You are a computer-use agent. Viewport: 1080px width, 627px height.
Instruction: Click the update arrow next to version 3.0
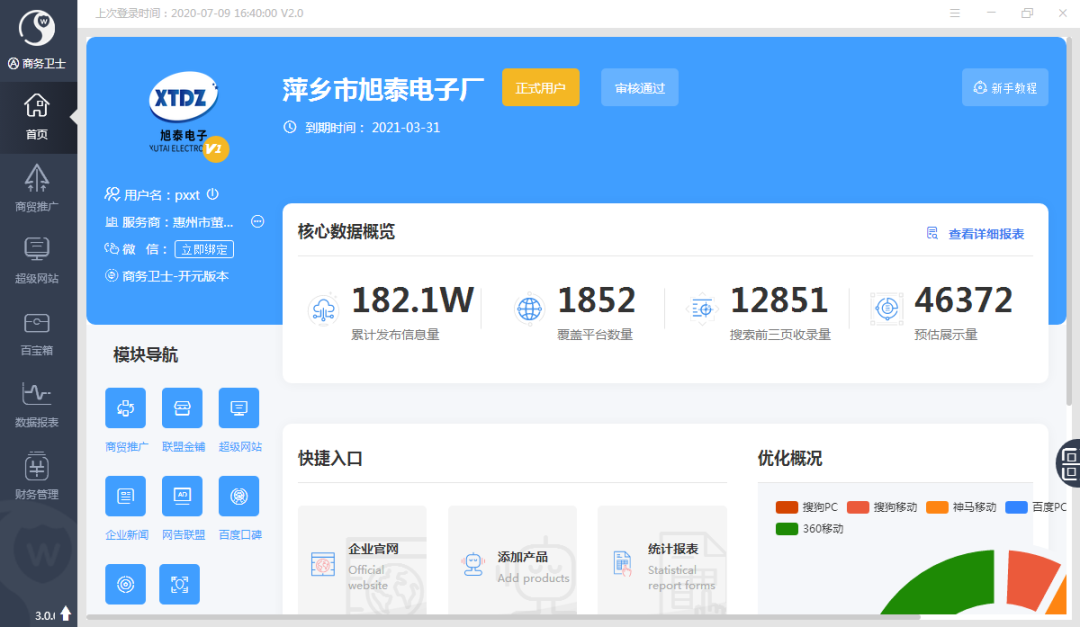point(66,613)
